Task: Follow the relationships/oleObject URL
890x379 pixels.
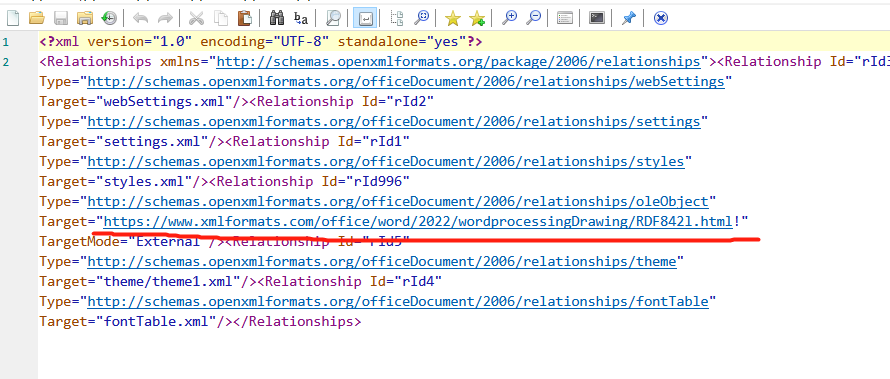Action: click(398, 201)
